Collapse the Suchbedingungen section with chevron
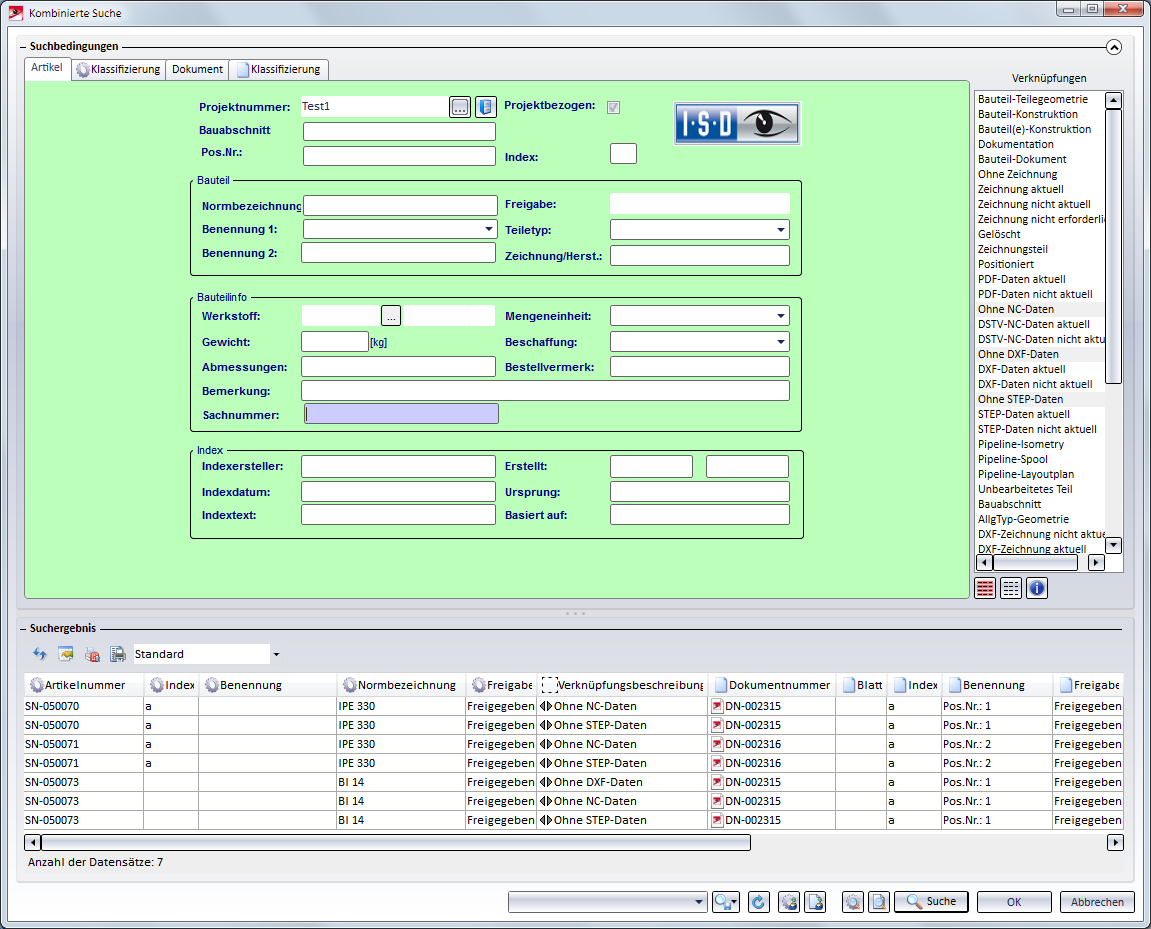The height and width of the screenshot is (929, 1151). [1114, 47]
